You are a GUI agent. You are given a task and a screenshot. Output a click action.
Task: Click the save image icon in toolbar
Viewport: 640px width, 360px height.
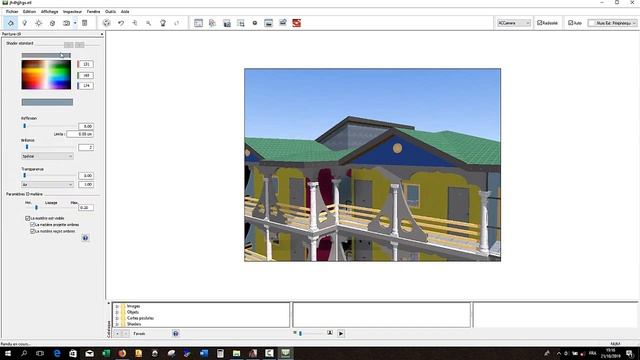227,23
